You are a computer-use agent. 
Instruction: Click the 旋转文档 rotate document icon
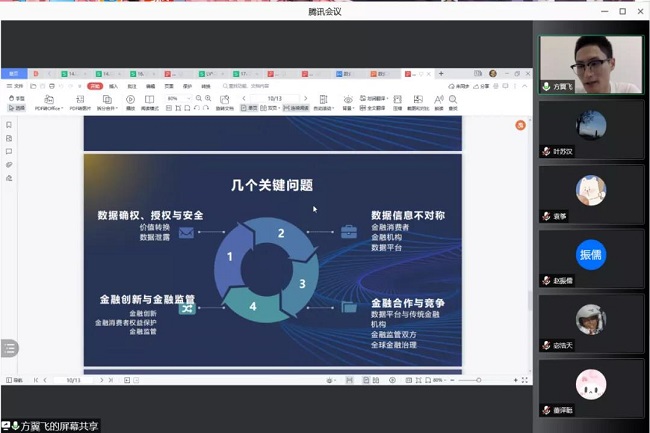[x=225, y=101]
